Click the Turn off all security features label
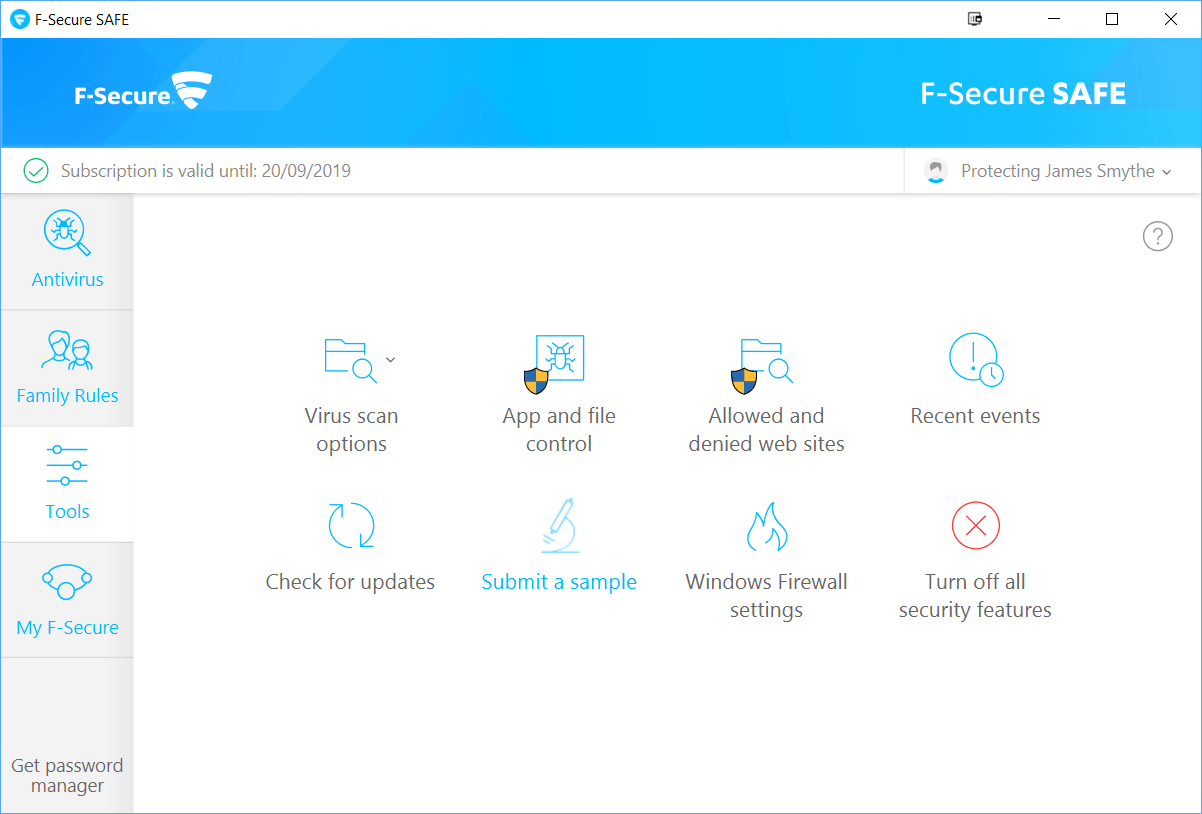Viewport: 1202px width, 814px height. click(x=975, y=596)
